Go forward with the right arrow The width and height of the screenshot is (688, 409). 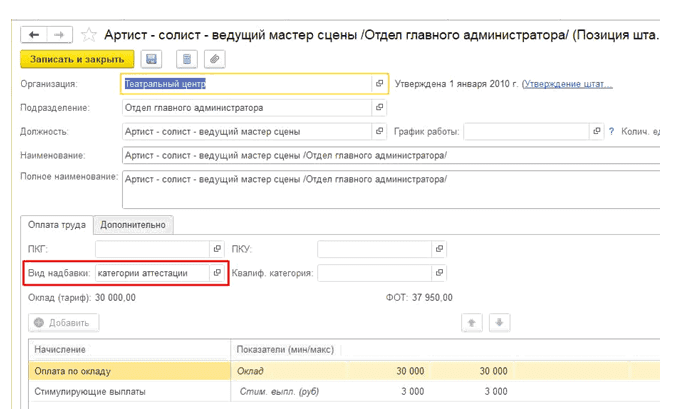click(59, 35)
